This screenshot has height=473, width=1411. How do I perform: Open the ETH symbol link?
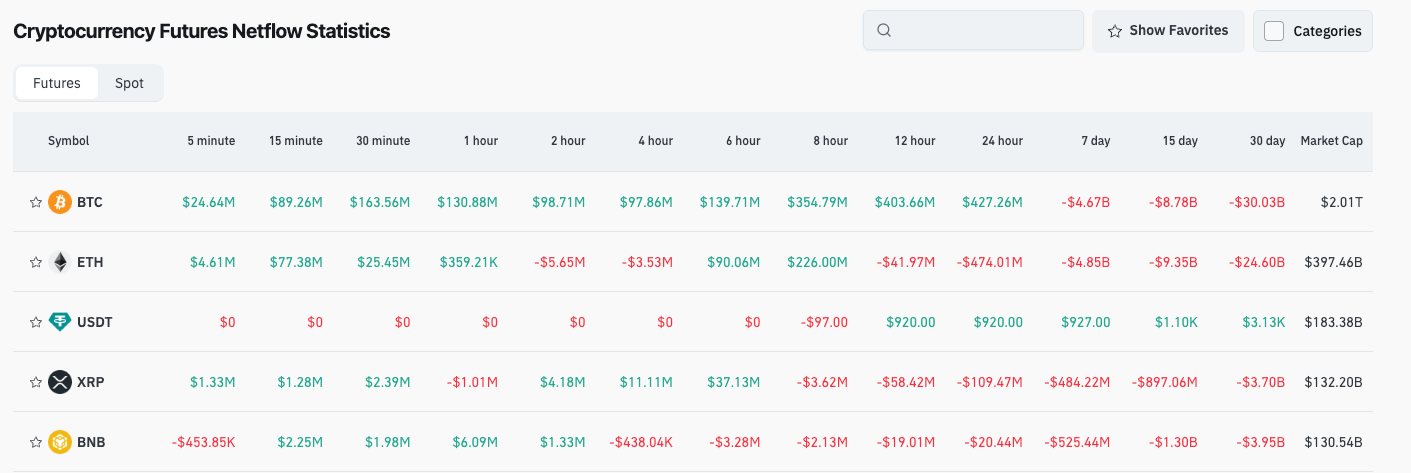tap(90, 262)
